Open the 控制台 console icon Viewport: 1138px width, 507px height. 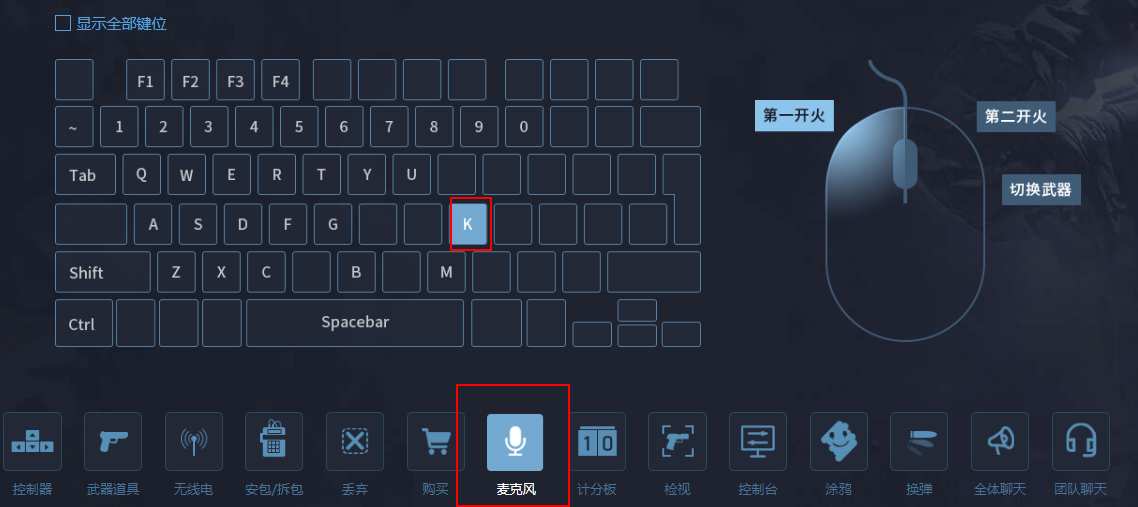point(758,442)
